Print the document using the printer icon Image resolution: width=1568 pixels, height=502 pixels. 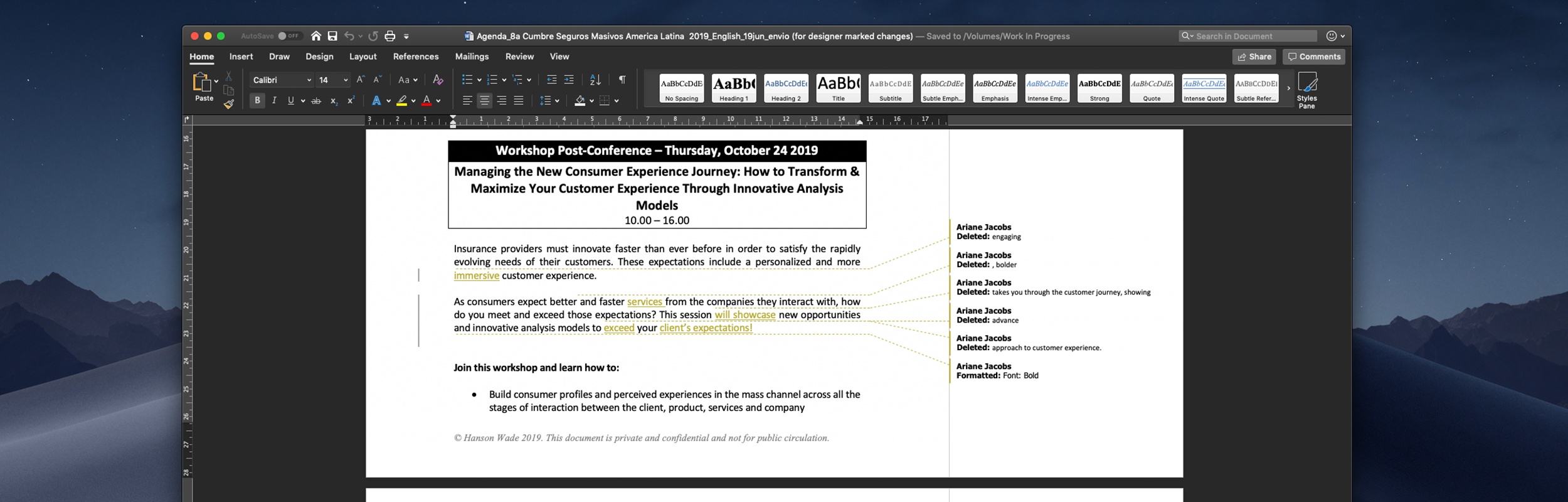click(x=390, y=36)
